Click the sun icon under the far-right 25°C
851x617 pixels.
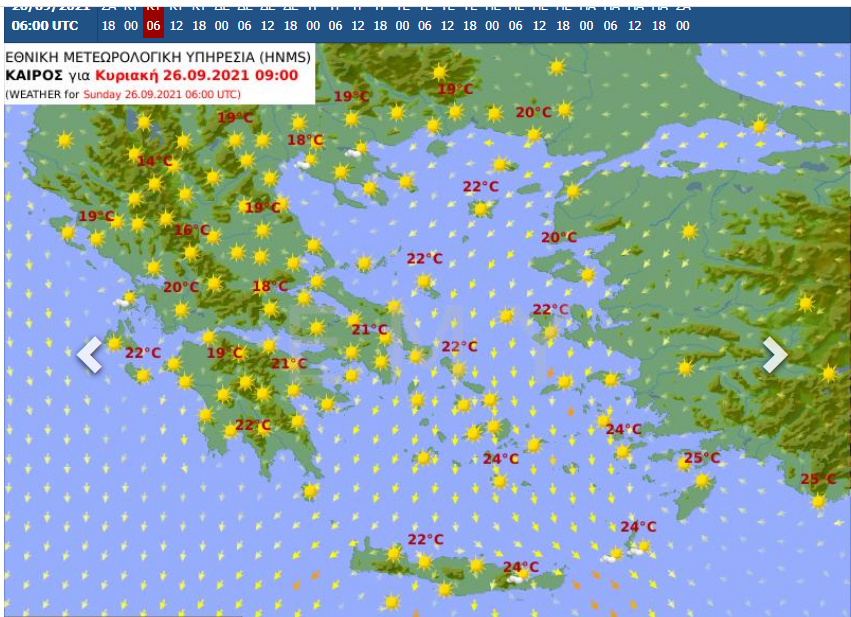tap(818, 501)
